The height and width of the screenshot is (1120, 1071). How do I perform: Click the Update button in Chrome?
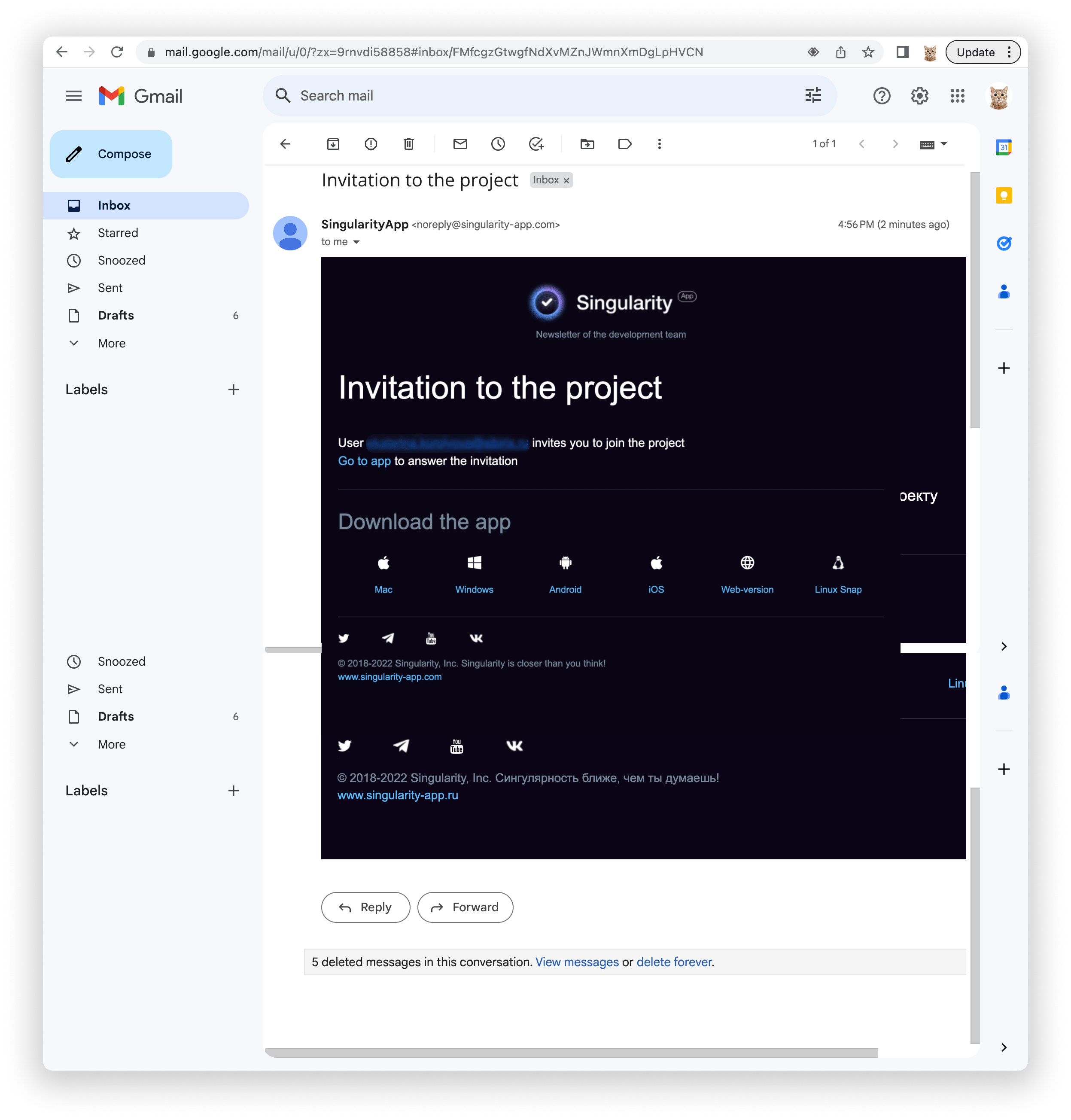click(982, 52)
